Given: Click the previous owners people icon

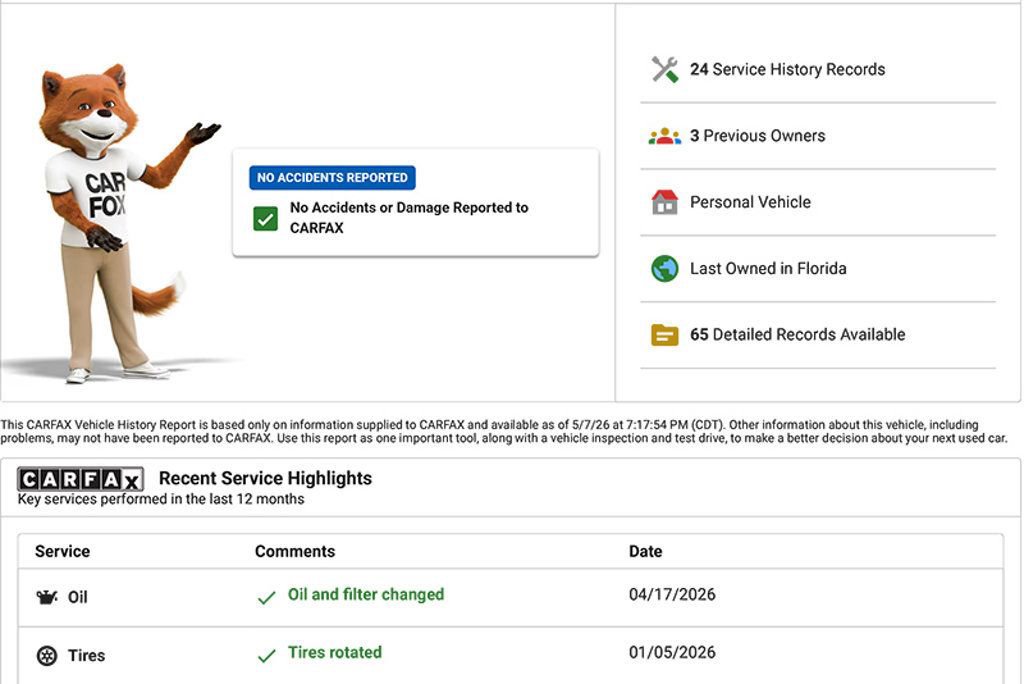Looking at the screenshot, I should (665, 136).
